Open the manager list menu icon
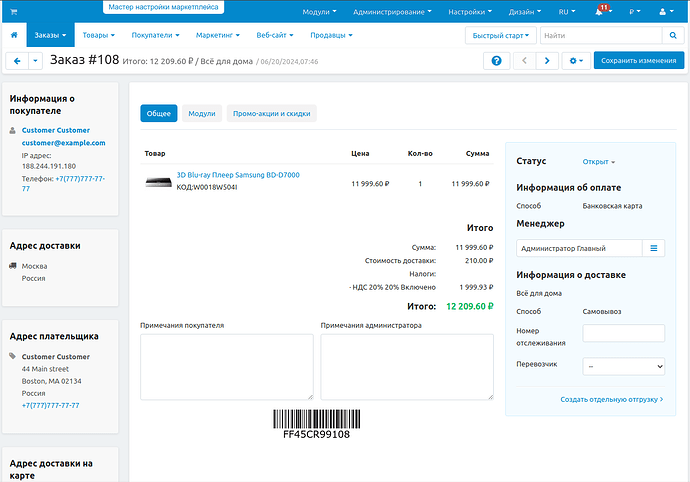The width and height of the screenshot is (690, 482). [x=653, y=248]
